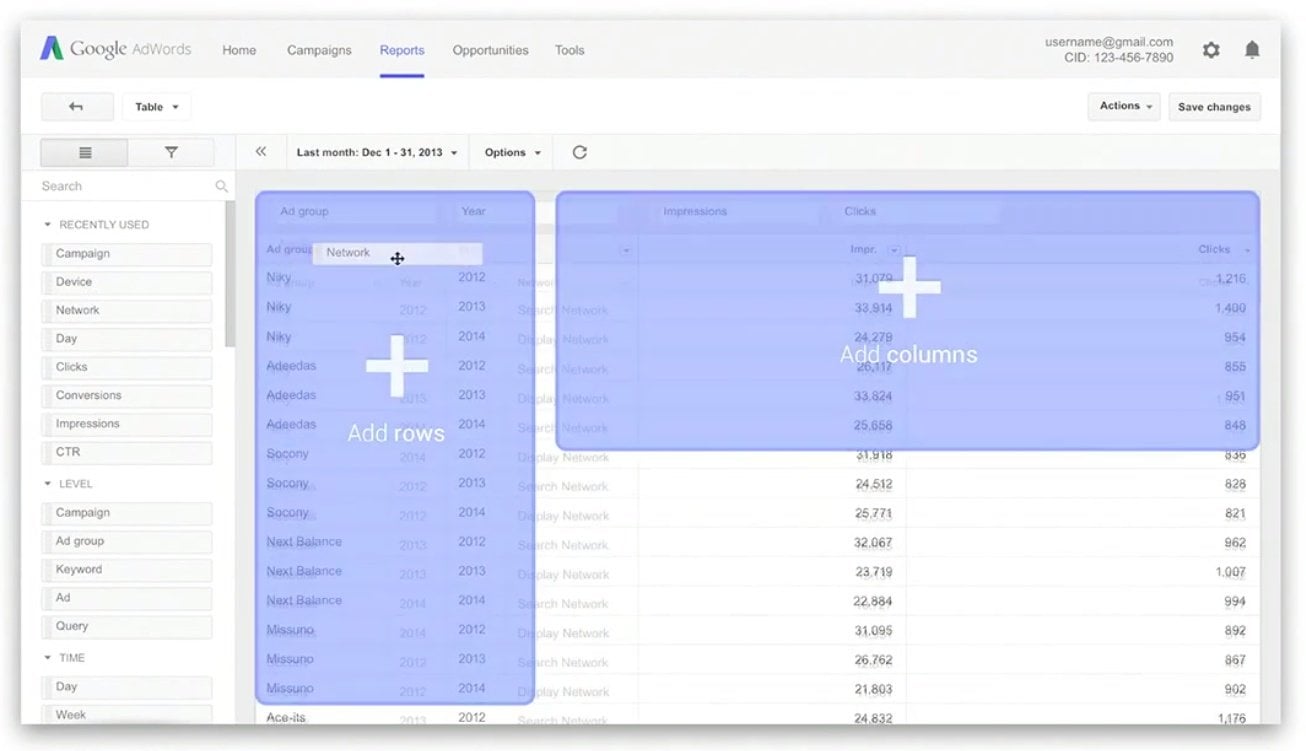Select Day under Time section
Viewport: 1306px width, 751px height.
tap(126, 687)
